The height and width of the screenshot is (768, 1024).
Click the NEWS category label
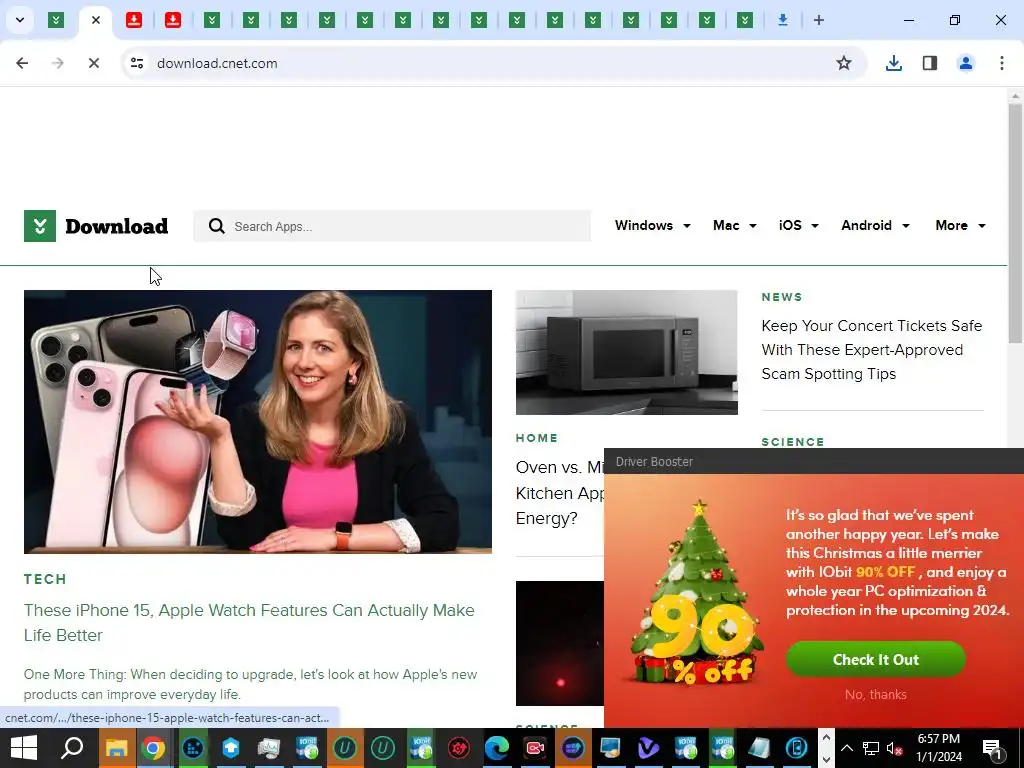tap(782, 297)
